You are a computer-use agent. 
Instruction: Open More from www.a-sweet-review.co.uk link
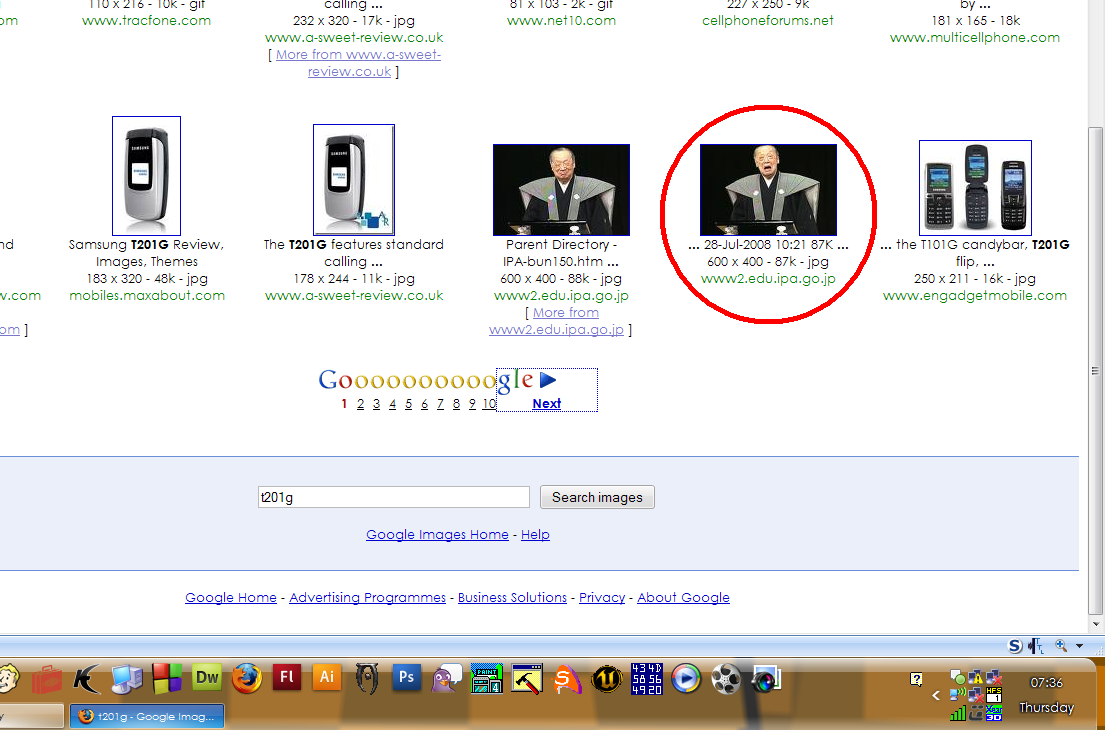[x=358, y=63]
